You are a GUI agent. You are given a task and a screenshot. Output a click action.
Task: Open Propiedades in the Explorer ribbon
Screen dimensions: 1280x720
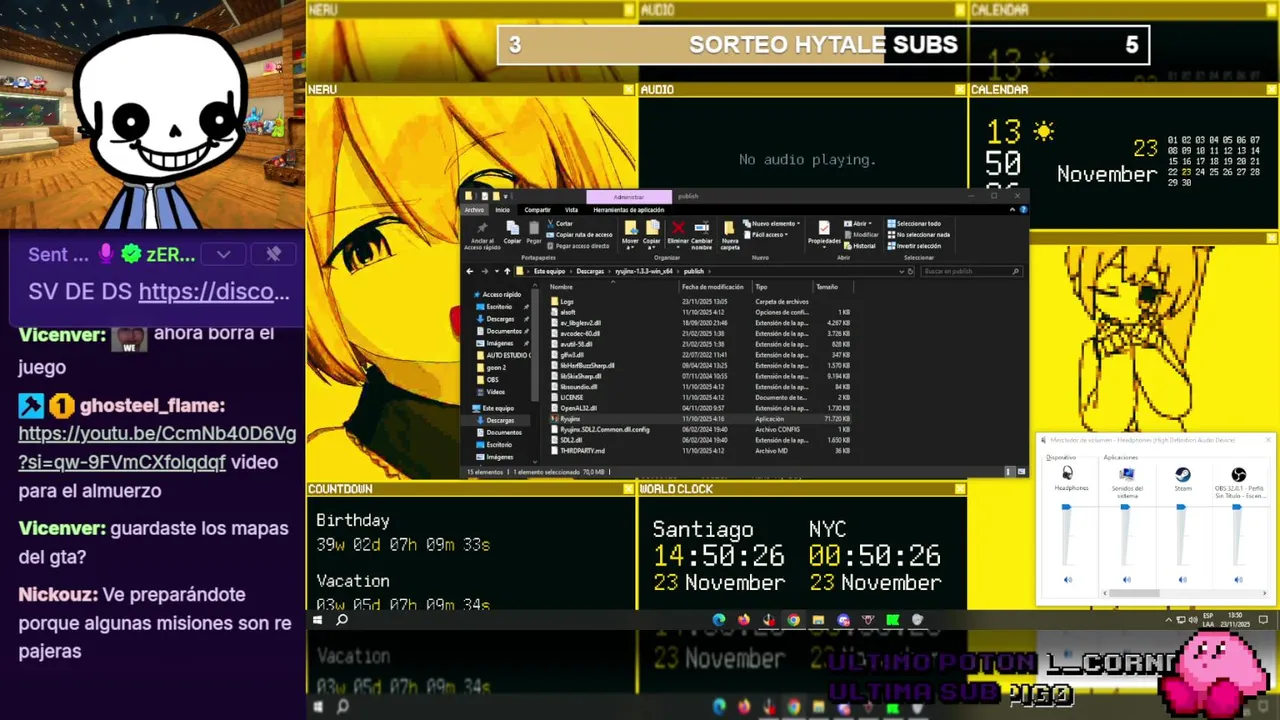coord(824,232)
